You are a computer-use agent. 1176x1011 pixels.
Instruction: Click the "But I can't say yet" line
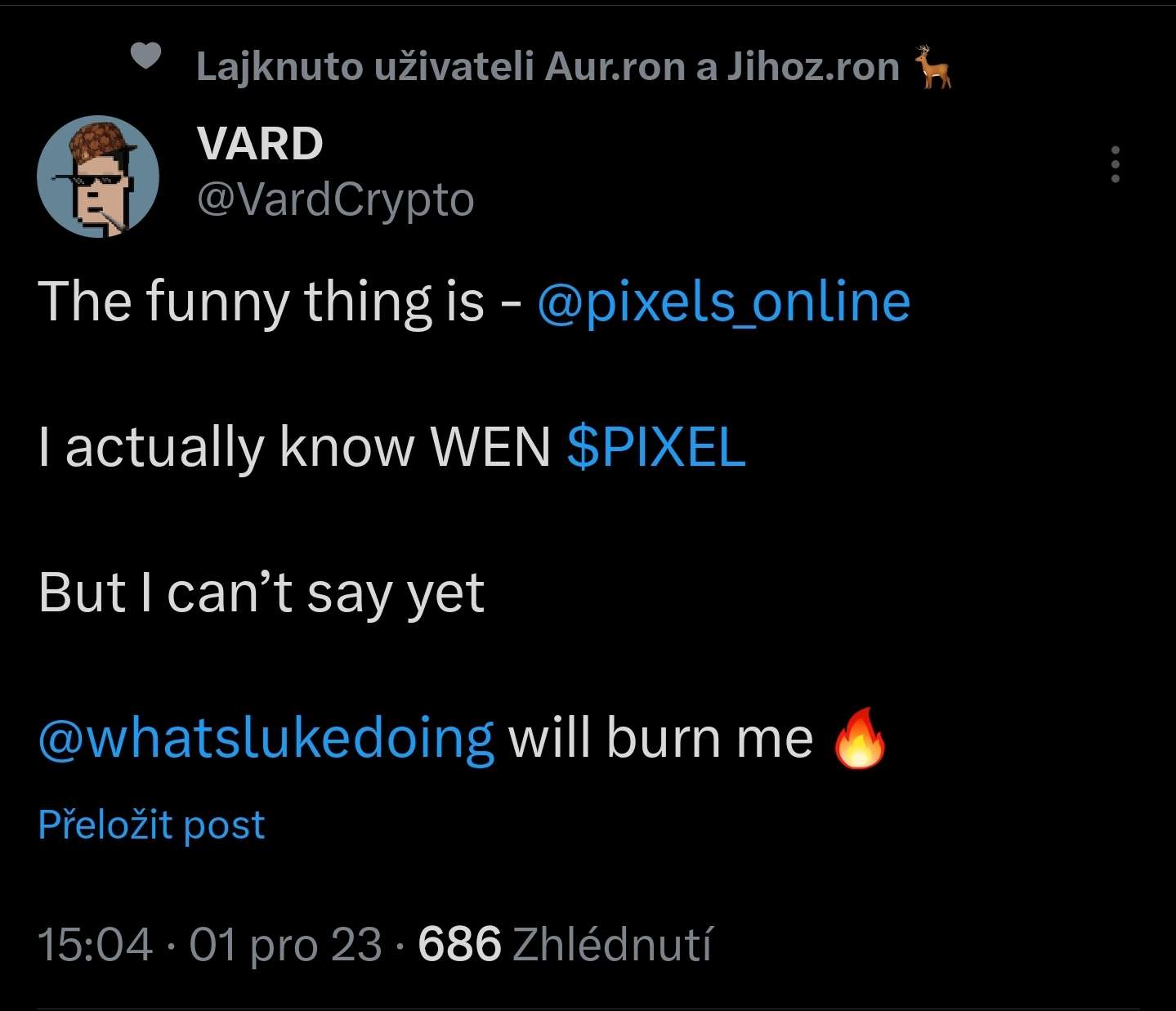pyautogui.click(x=261, y=593)
